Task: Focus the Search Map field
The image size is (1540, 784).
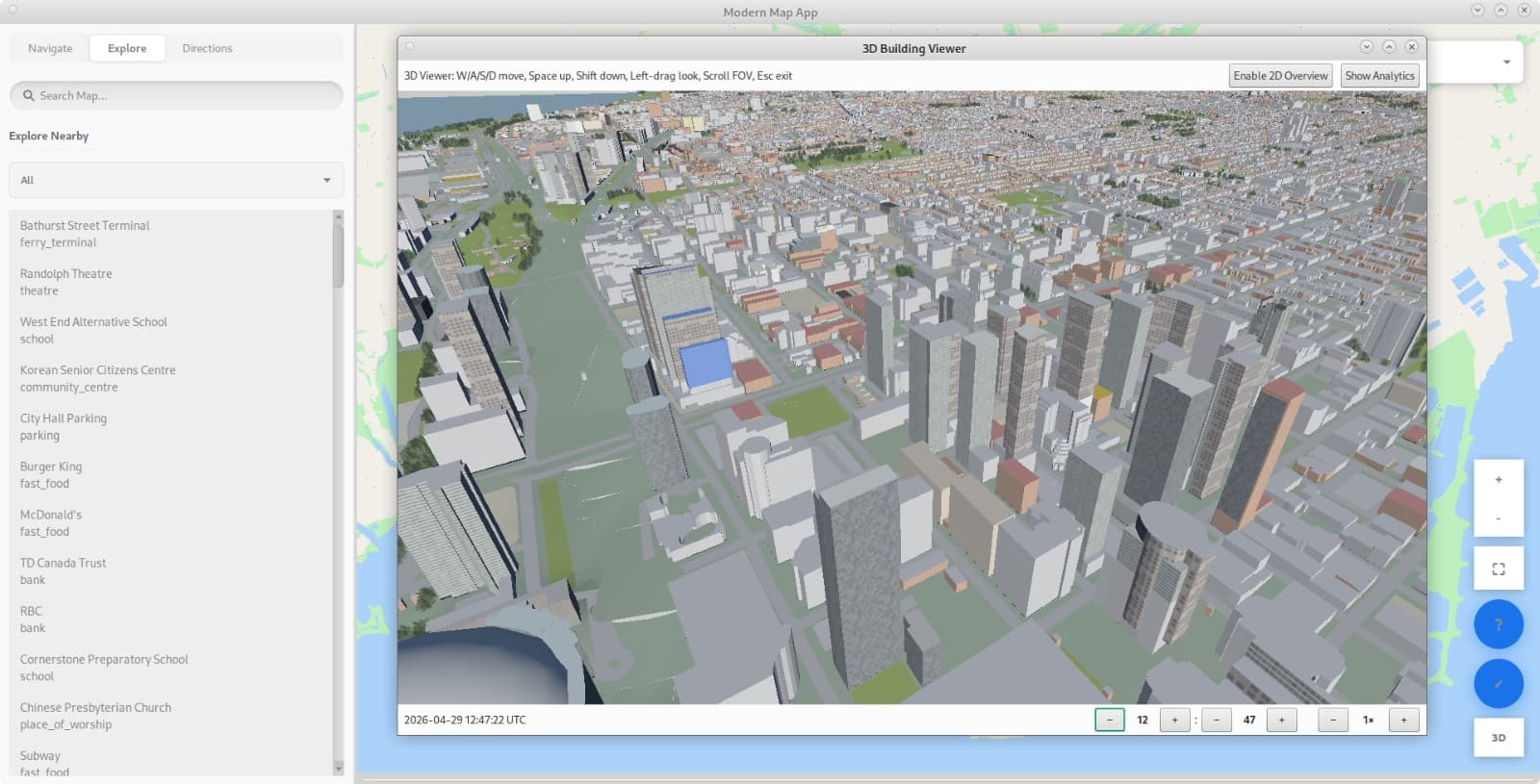Action: click(176, 95)
